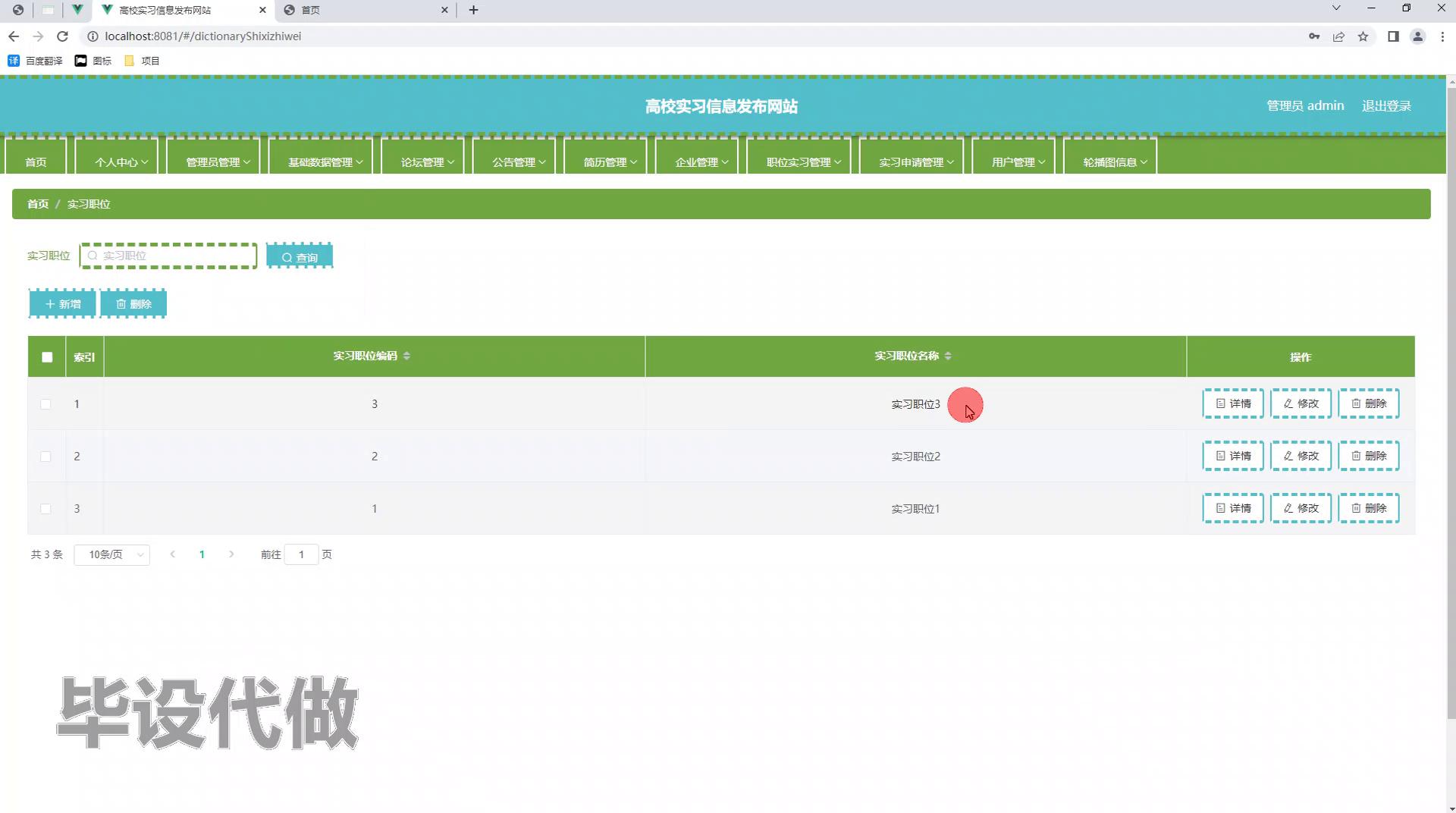Click the 查询 search button
1456x813 pixels.
pyautogui.click(x=300, y=256)
